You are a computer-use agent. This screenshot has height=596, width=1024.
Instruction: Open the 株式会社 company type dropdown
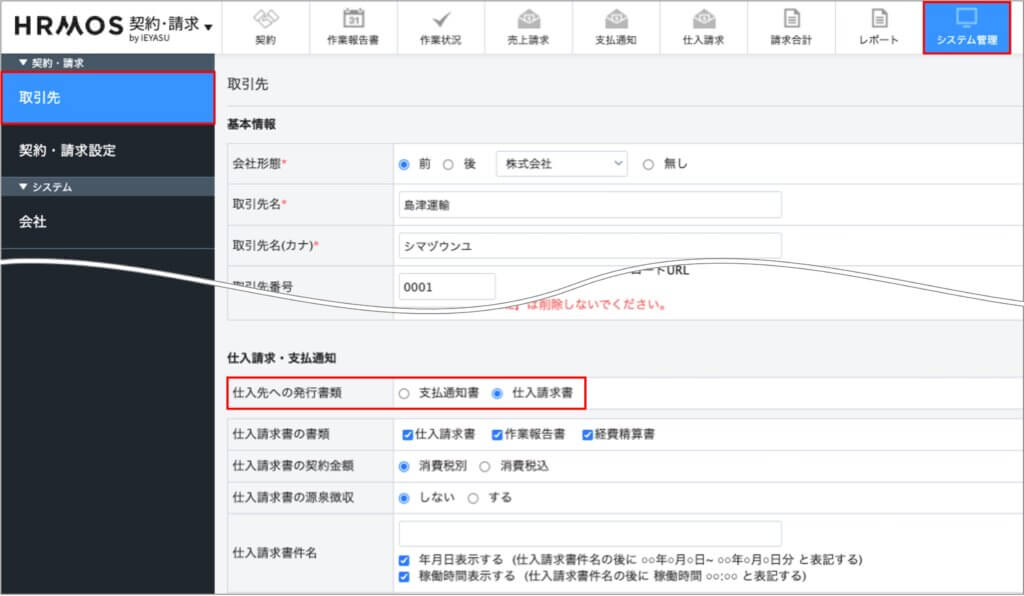pyautogui.click(x=561, y=164)
